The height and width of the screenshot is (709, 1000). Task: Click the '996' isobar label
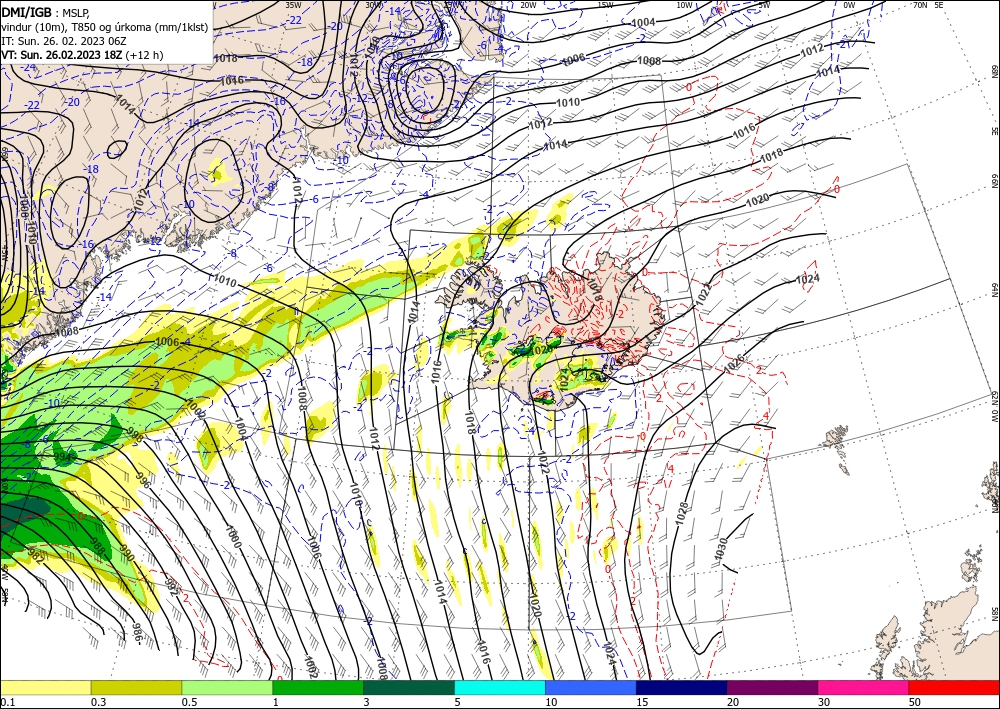pyautogui.click(x=143, y=481)
